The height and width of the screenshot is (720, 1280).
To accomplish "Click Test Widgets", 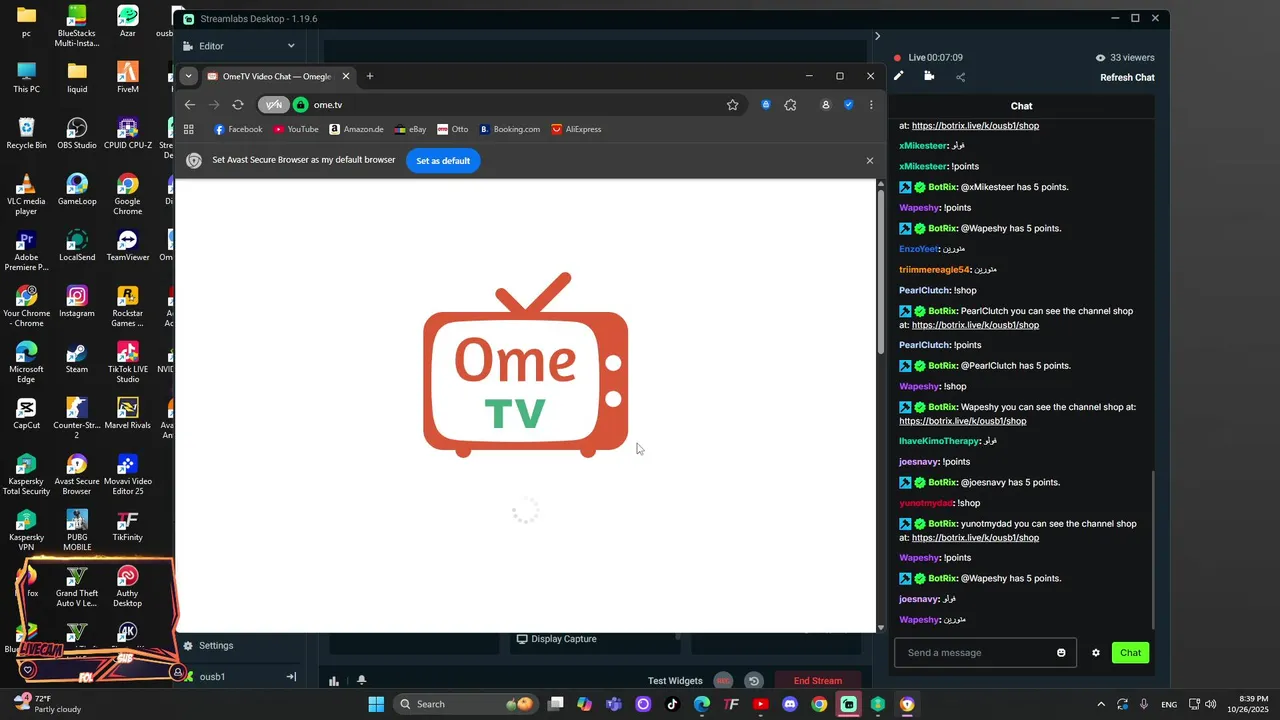I will pyautogui.click(x=675, y=681).
